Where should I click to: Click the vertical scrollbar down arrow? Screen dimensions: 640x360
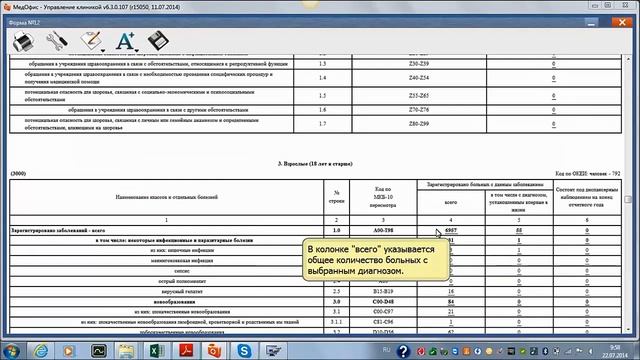tap(628, 329)
